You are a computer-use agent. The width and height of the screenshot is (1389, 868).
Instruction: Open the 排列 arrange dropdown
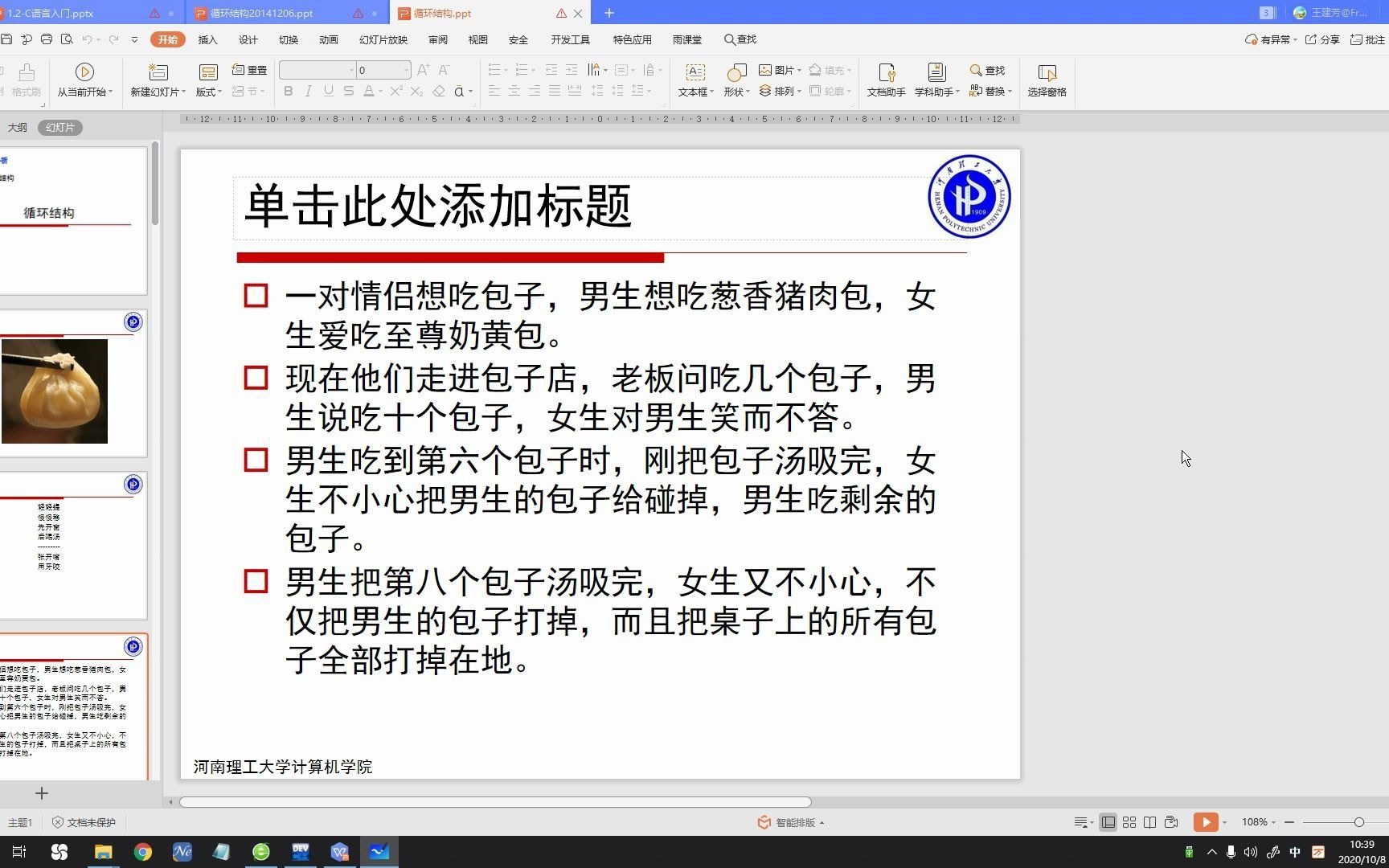click(x=784, y=91)
